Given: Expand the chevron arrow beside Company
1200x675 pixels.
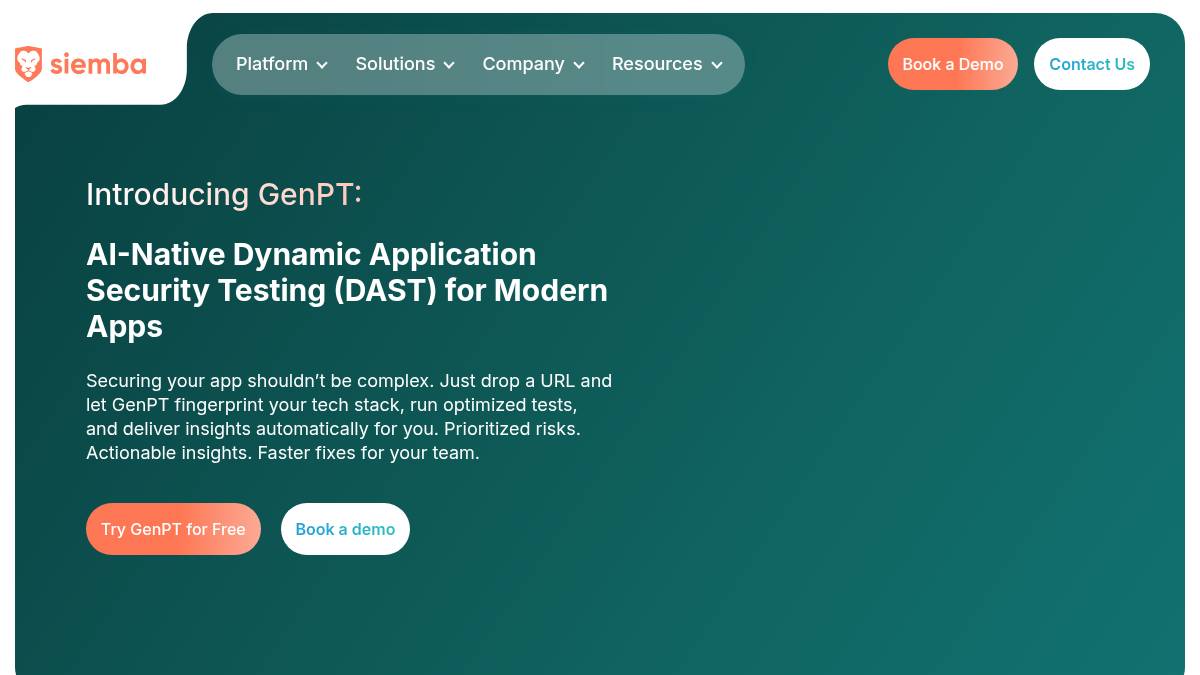Looking at the screenshot, I should click(x=579, y=65).
